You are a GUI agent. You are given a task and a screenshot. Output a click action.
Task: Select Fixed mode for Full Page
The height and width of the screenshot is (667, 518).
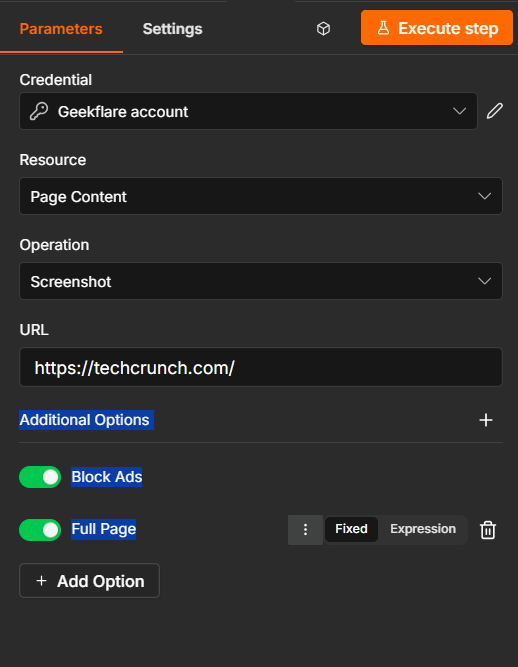[351, 529]
